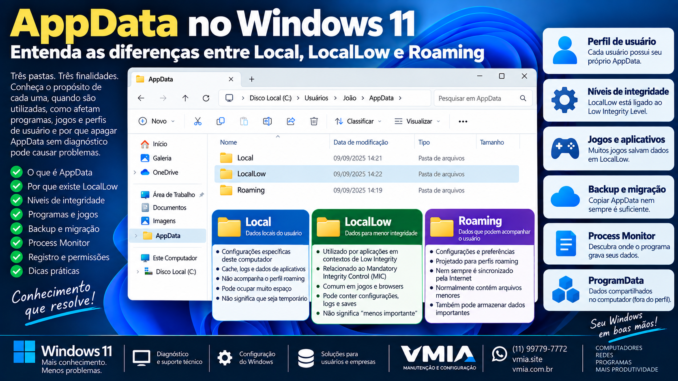The height and width of the screenshot is (381, 678).
Task: Select the AppData window tab
Action: (185, 79)
